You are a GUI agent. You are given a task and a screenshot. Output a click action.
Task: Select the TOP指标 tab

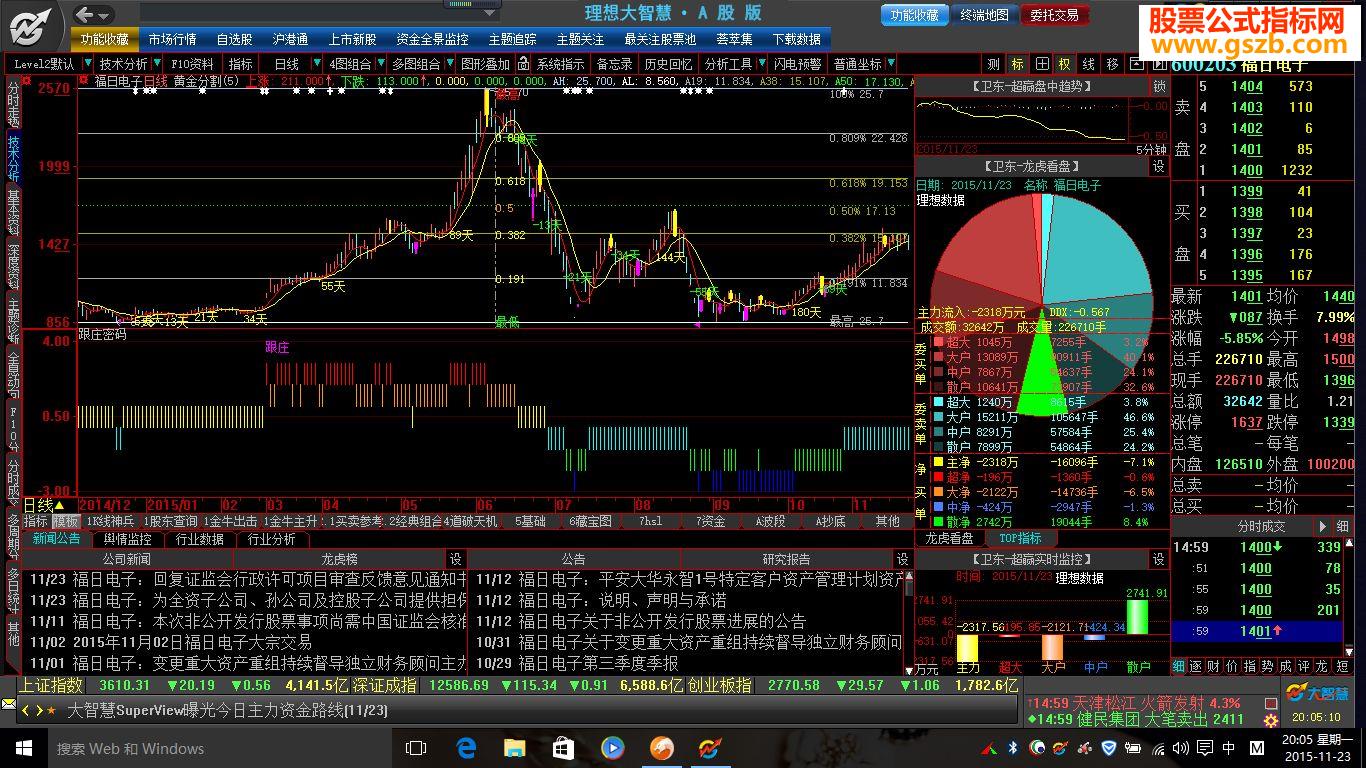coord(1020,539)
